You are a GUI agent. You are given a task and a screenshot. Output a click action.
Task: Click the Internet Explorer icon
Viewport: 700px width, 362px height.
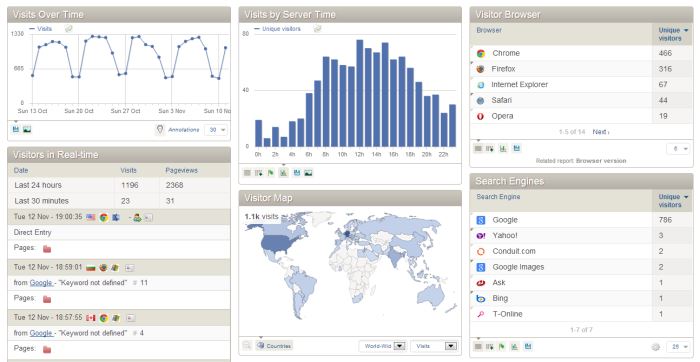point(480,85)
